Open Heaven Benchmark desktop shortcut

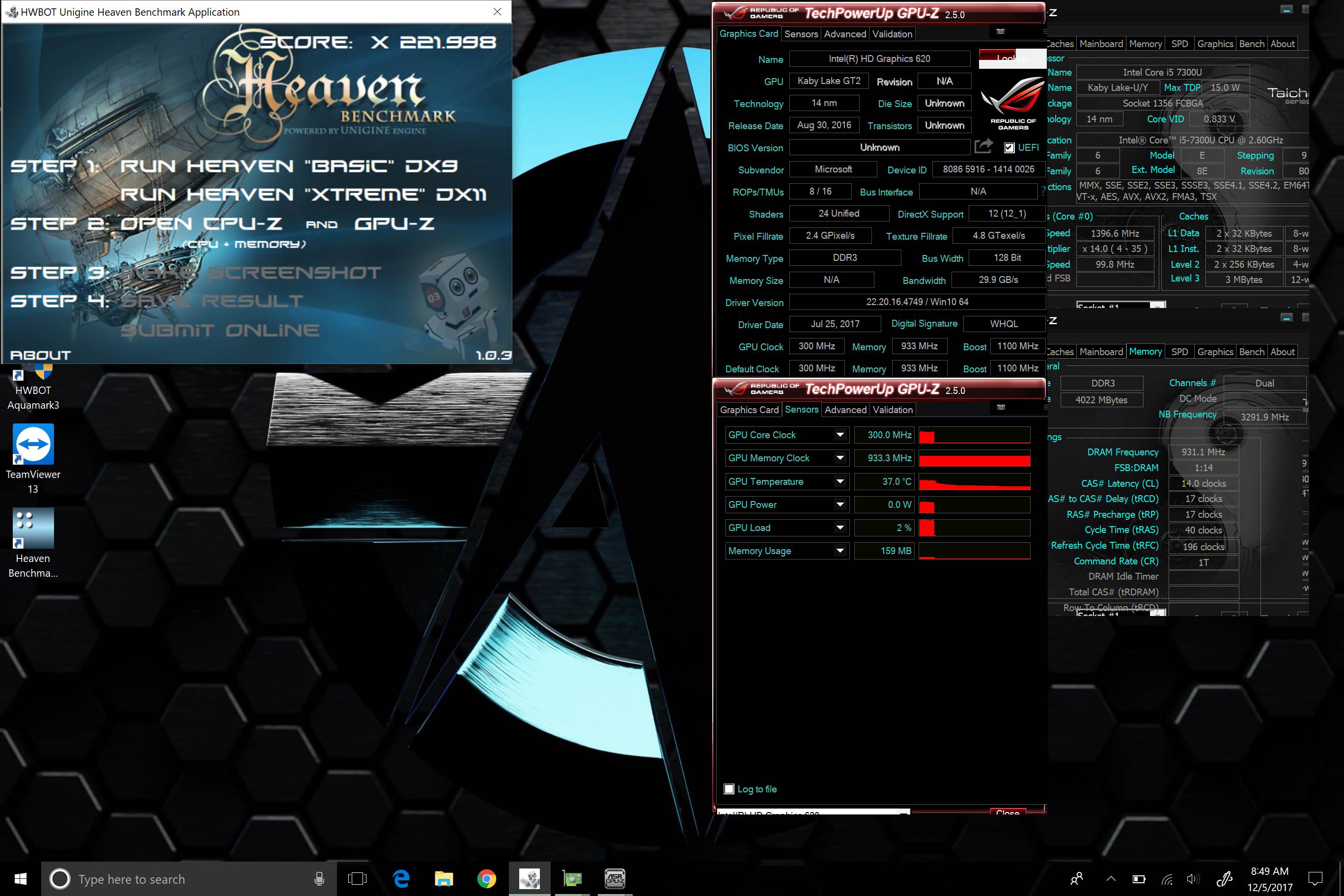click(x=32, y=543)
